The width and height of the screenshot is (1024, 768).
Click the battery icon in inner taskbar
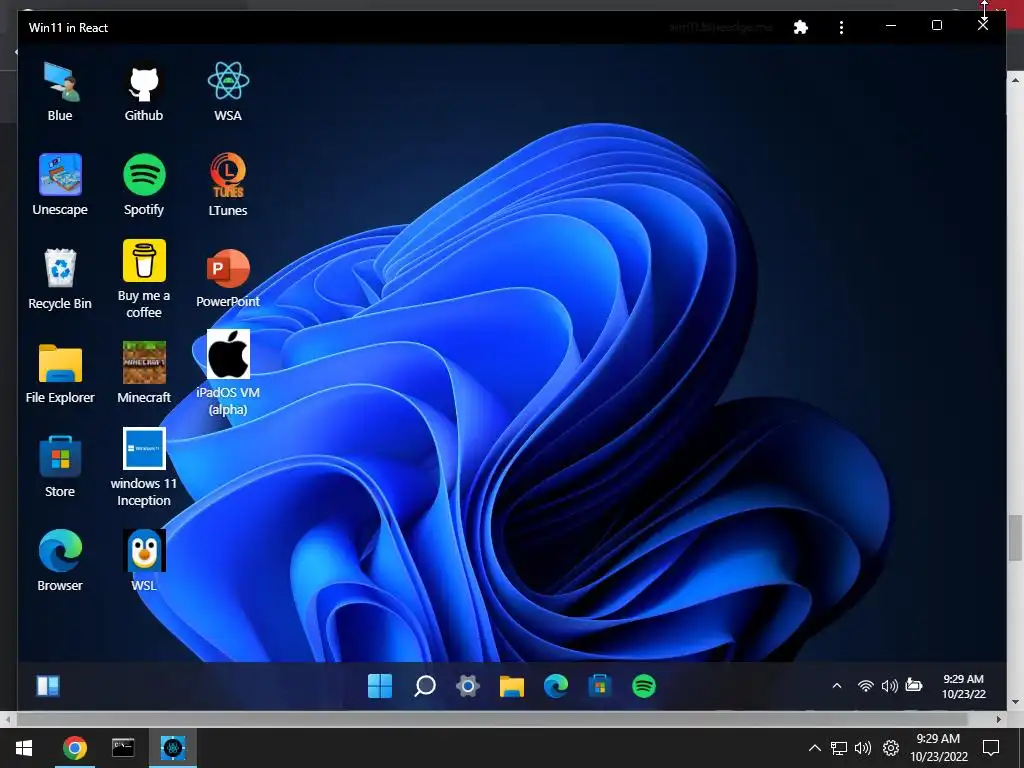click(914, 685)
